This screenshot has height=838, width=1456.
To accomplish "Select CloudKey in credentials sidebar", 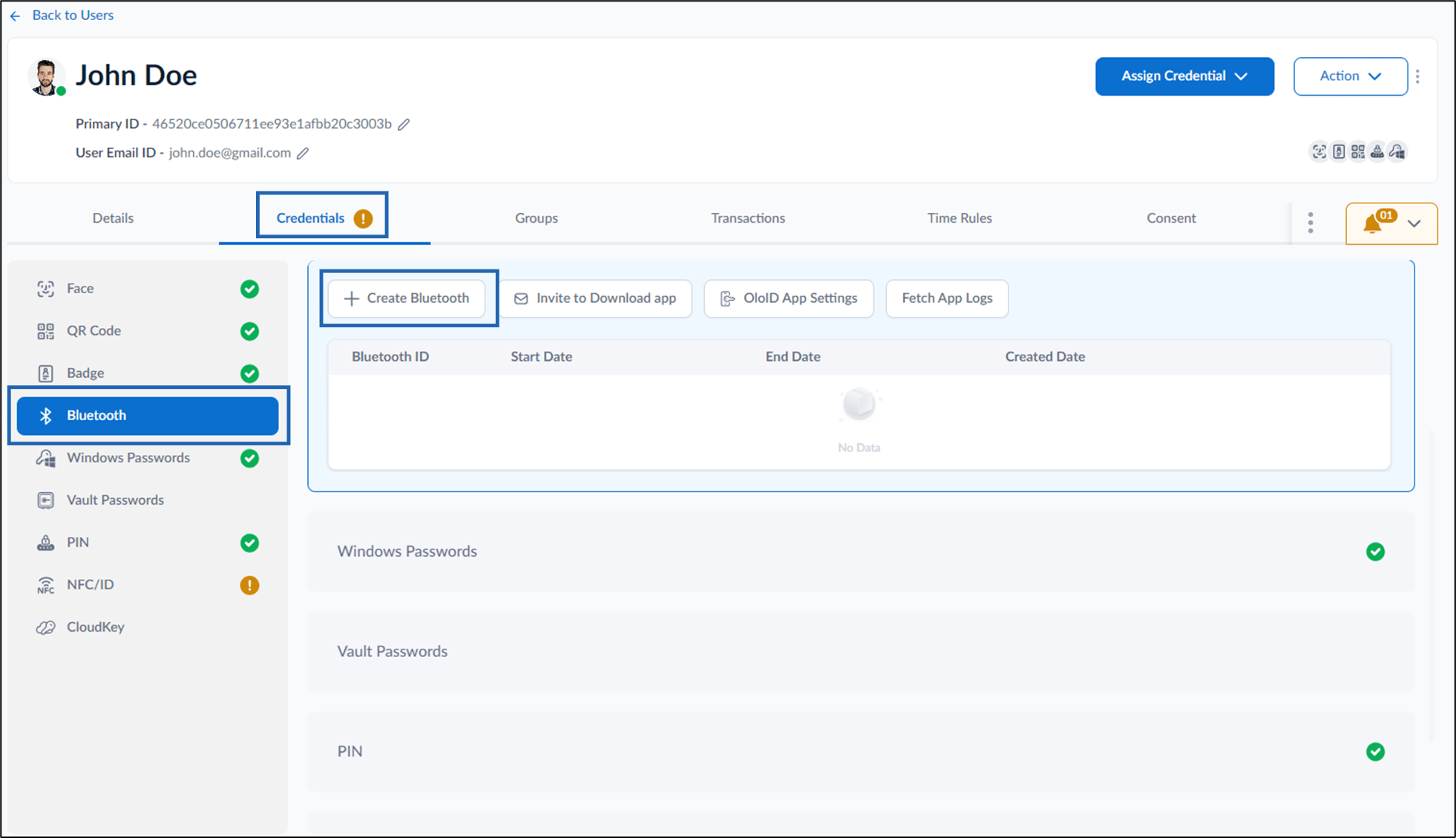I will tap(148, 627).
